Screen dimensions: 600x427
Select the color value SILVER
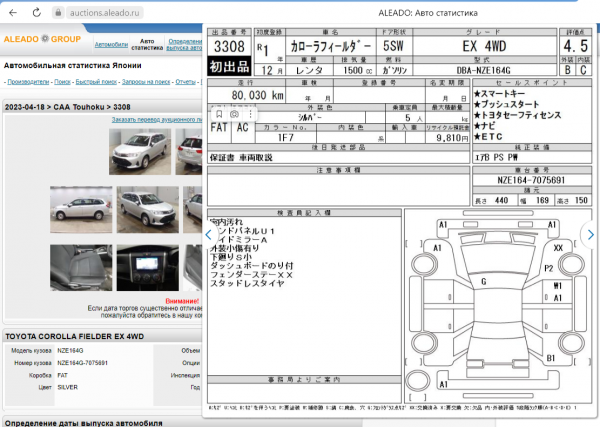tap(68, 387)
